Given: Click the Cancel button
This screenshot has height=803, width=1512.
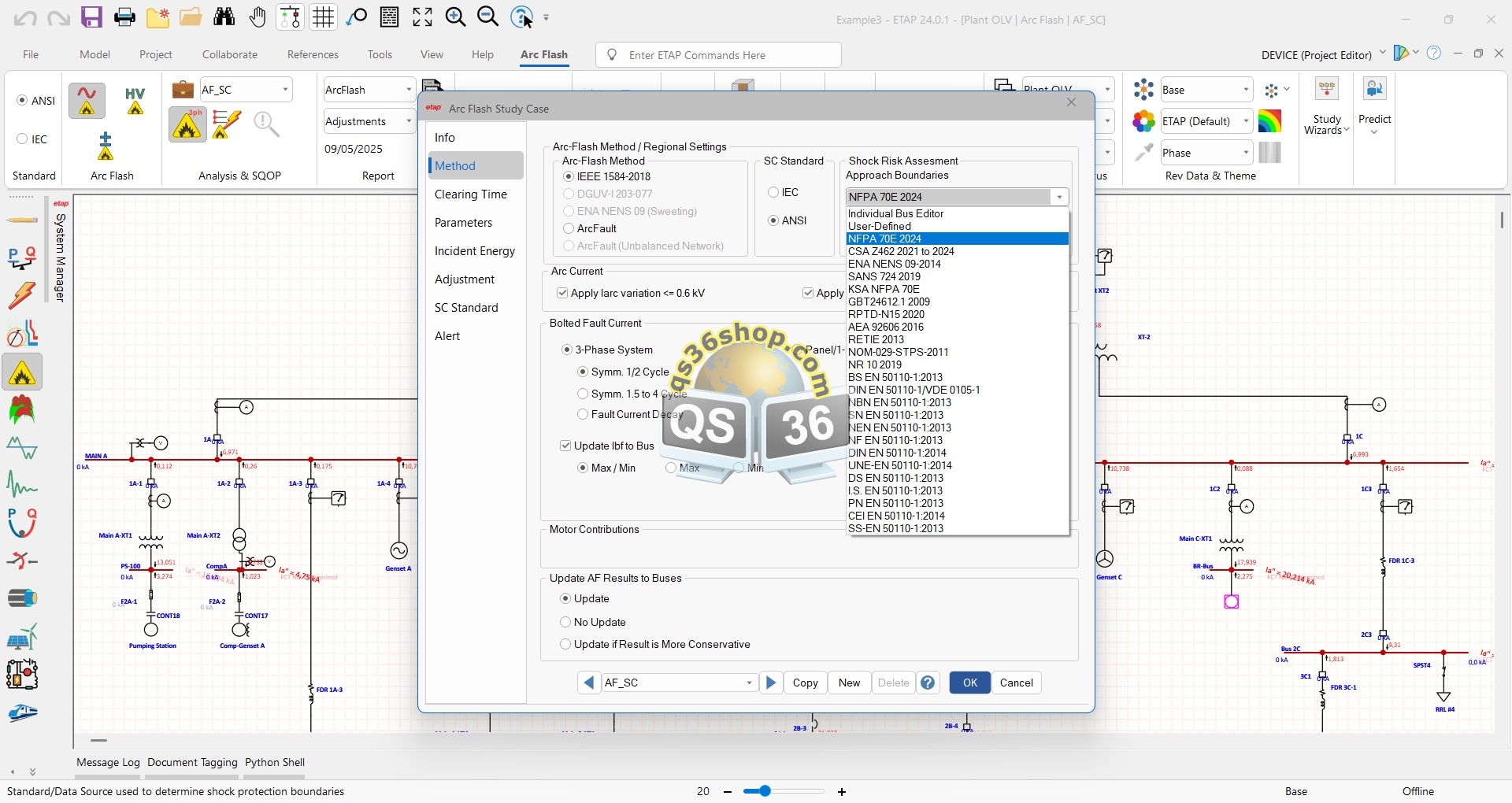Looking at the screenshot, I should (1016, 683).
